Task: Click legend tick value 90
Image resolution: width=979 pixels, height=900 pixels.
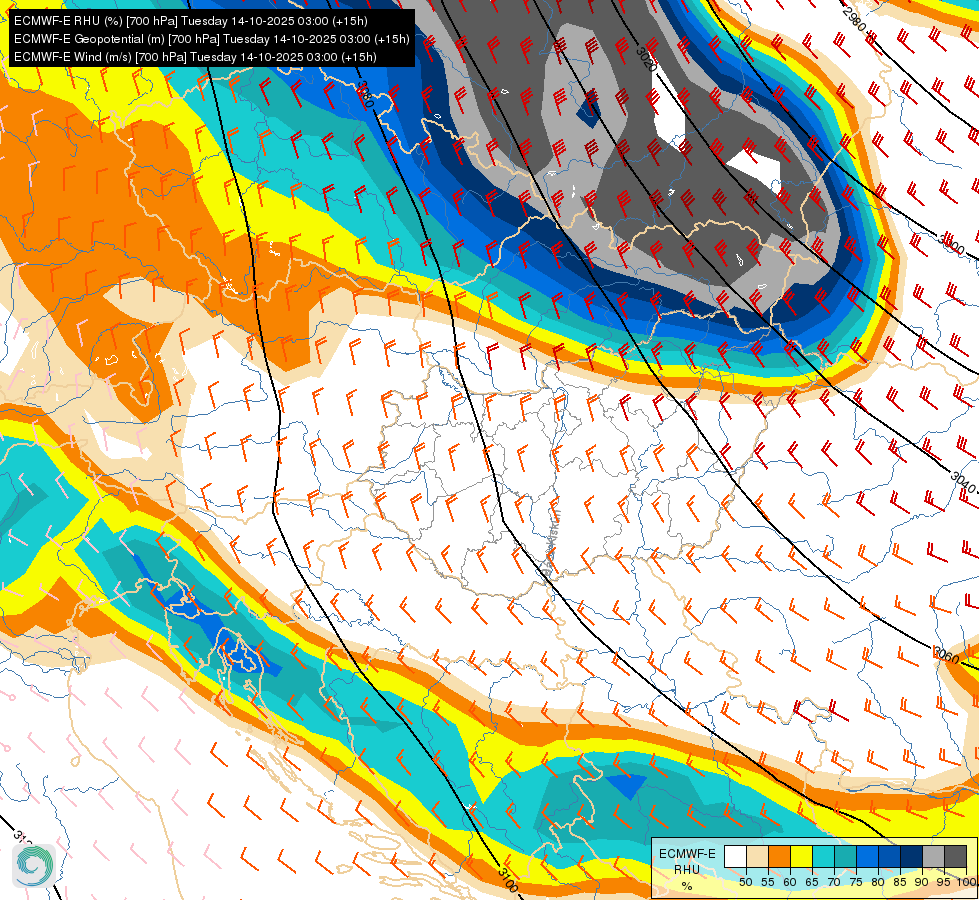Action: [x=922, y=882]
